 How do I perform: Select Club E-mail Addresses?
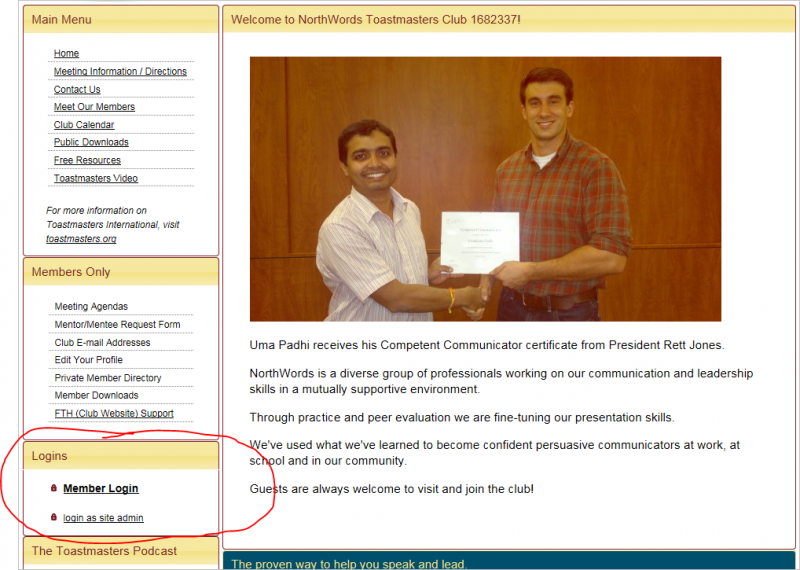pyautogui.click(x=102, y=342)
